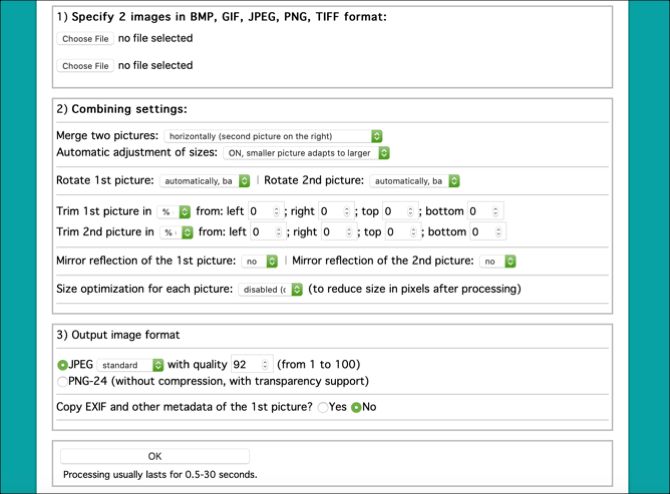
Task: Click the second Choose File button
Action: click(84, 66)
